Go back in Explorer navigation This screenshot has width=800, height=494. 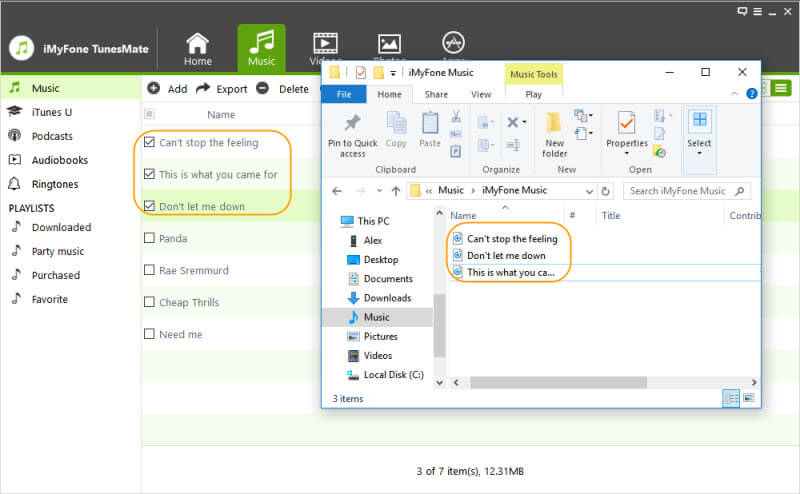point(337,191)
